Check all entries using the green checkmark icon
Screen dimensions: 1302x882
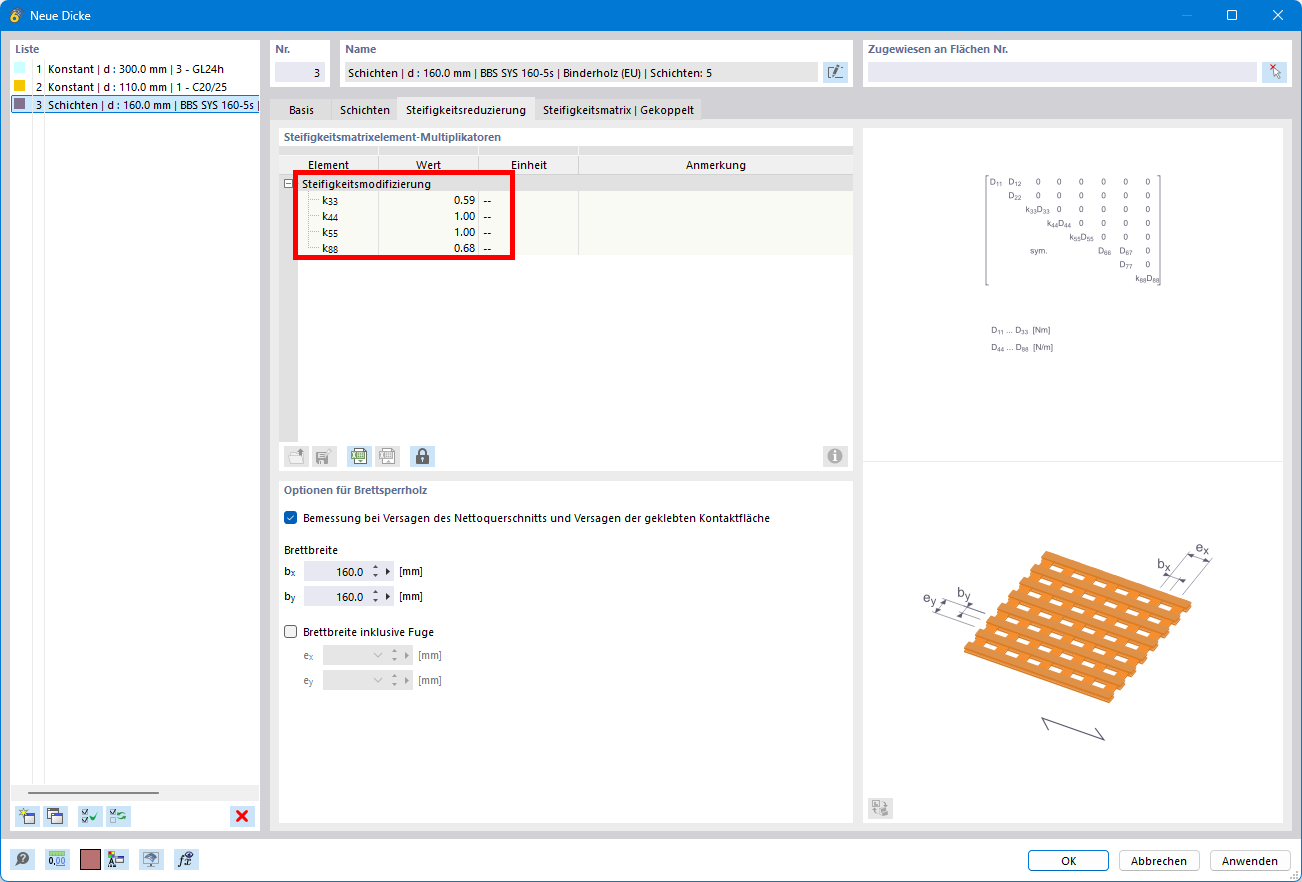(89, 816)
